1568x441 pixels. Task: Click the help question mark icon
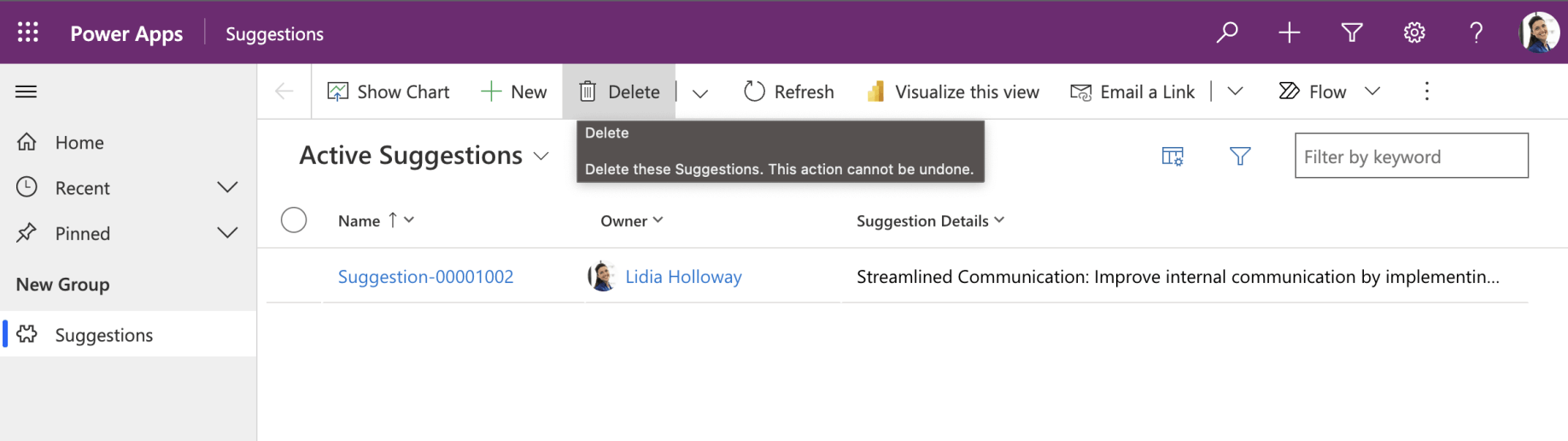pos(1476,32)
